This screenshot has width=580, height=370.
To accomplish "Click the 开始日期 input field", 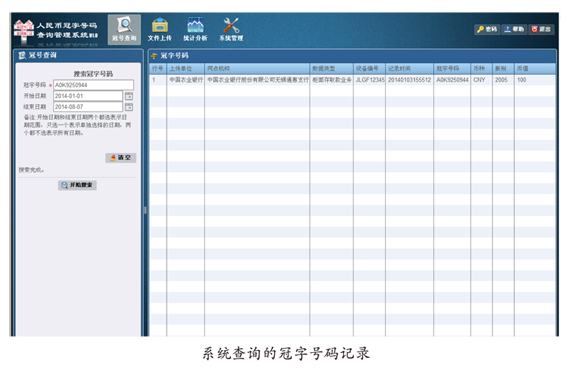I will tap(88, 96).
